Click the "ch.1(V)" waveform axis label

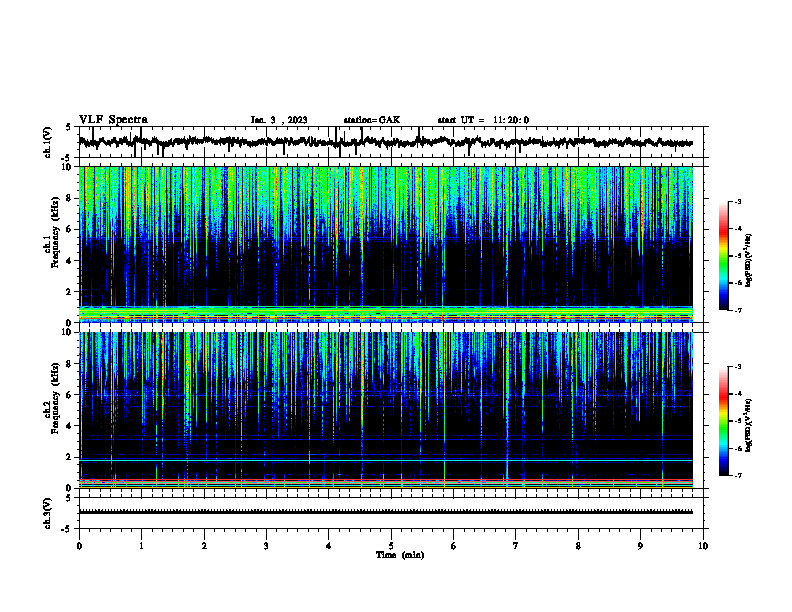pos(48,142)
